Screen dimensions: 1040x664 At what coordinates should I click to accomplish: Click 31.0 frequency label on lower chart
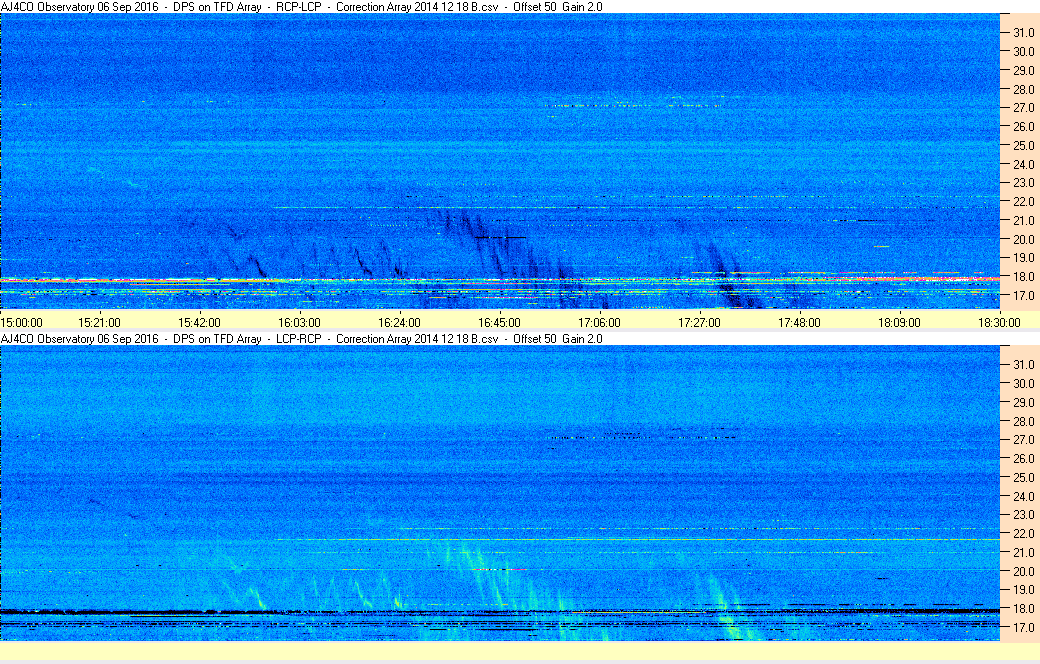click(x=1020, y=364)
